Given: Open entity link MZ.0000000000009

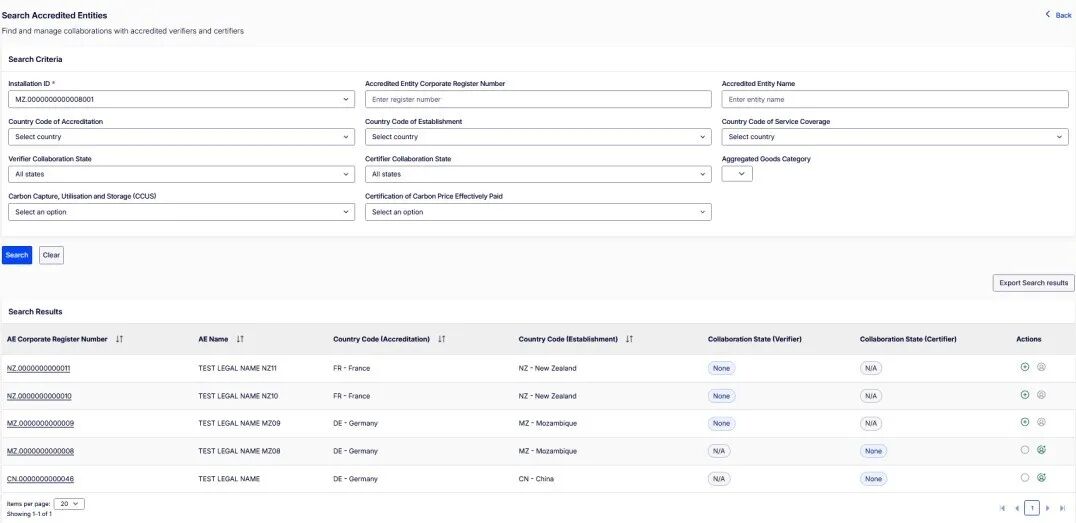Looking at the screenshot, I should [40, 423].
